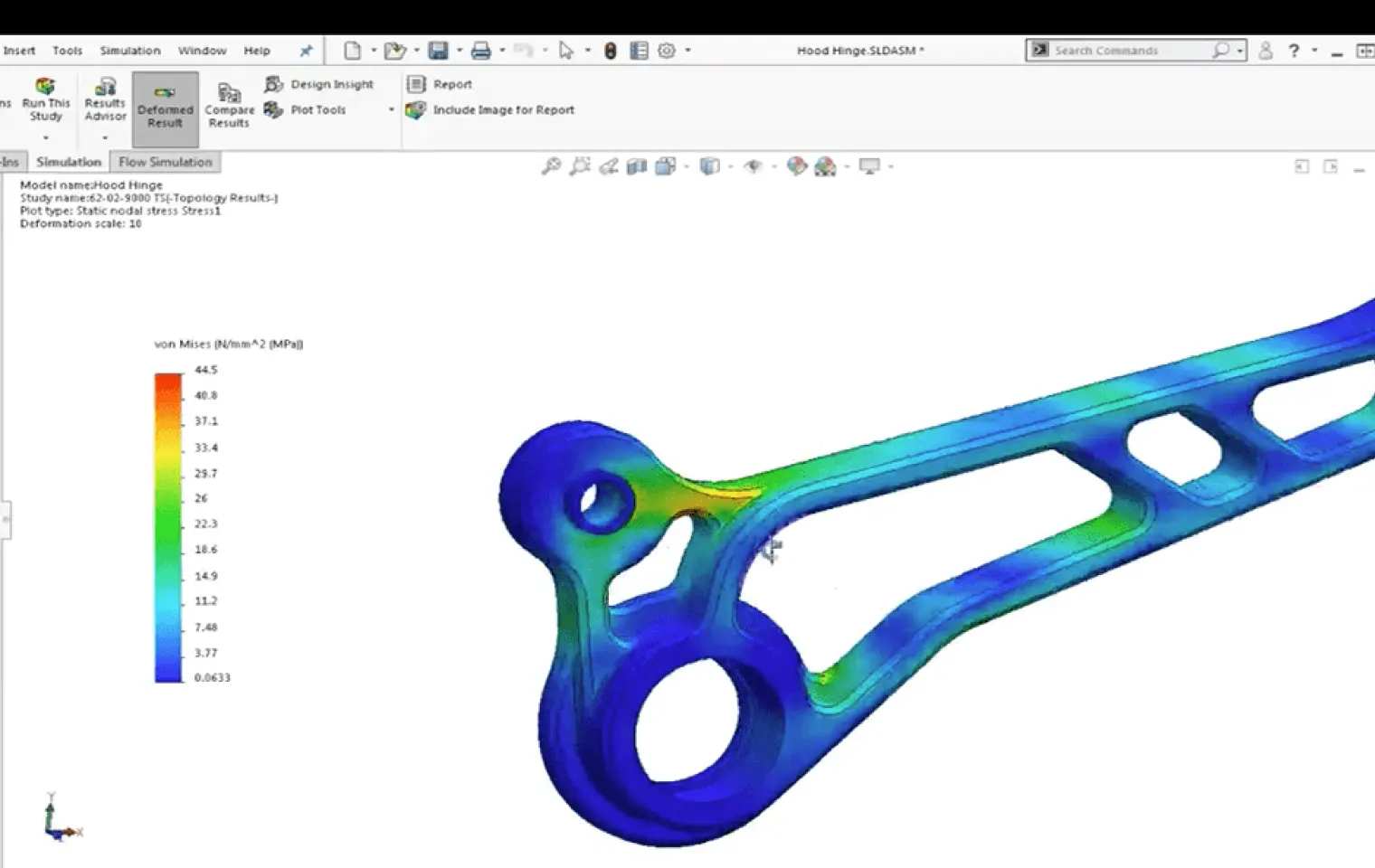Open the Simulation menu

[129, 51]
